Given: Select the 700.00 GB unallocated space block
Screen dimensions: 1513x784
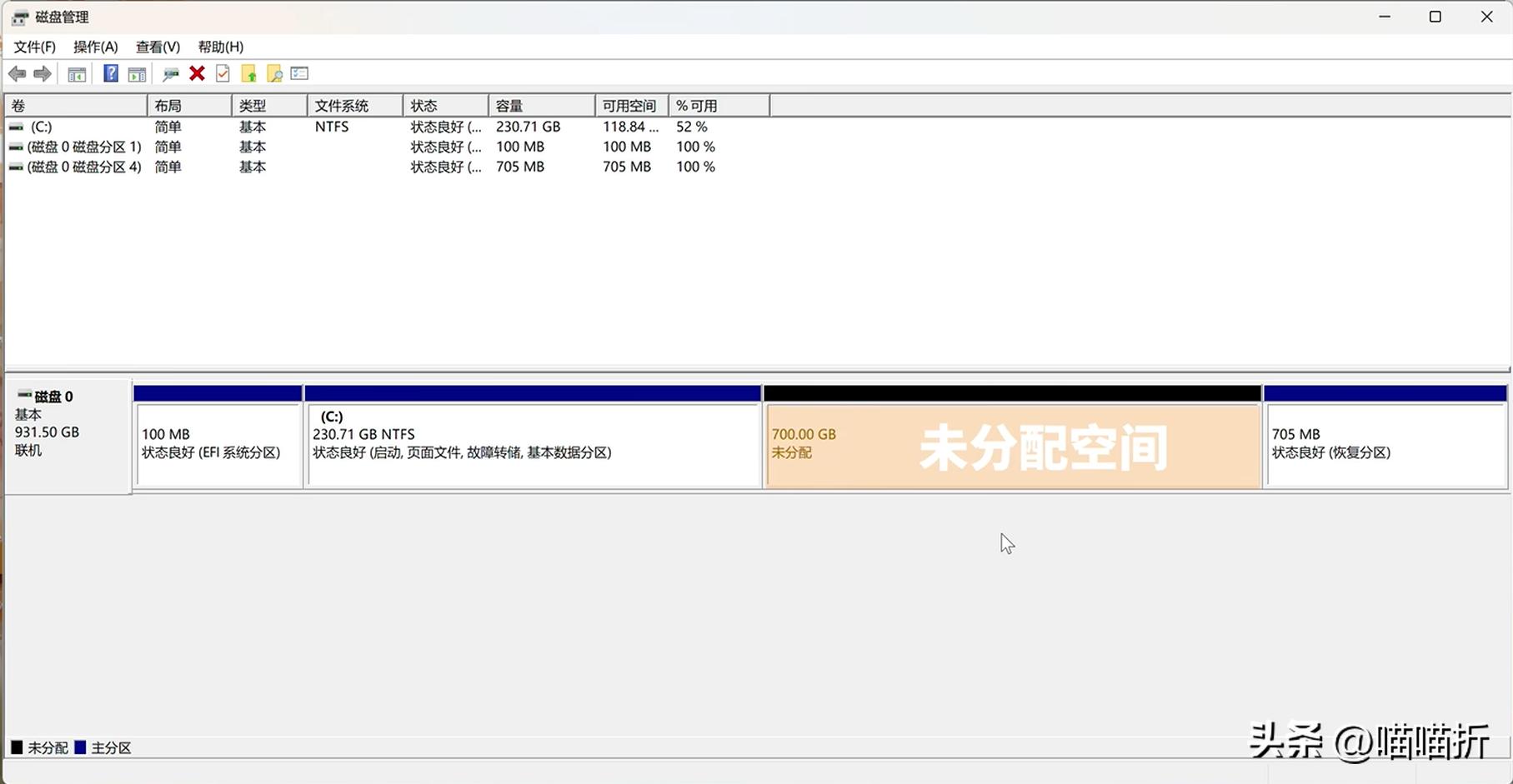Looking at the screenshot, I should 1011,444.
